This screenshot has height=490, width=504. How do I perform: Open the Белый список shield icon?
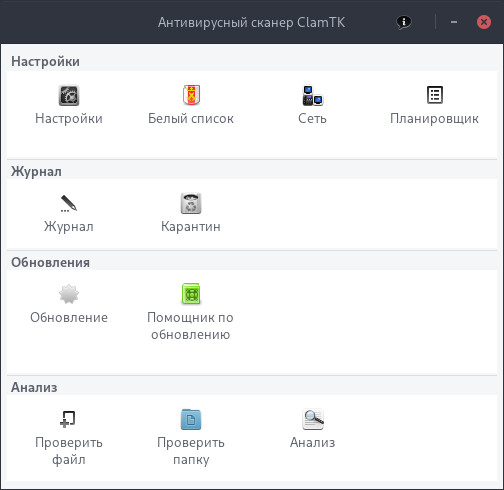pyautogui.click(x=191, y=95)
